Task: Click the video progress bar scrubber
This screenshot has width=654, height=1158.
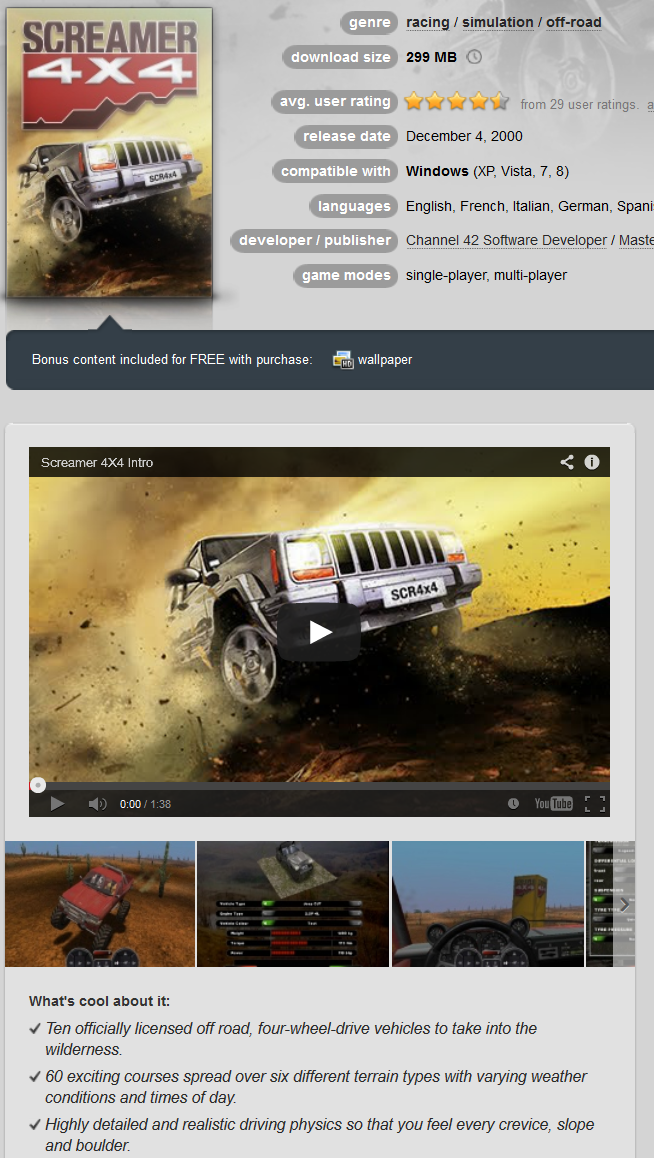Action: tap(38, 785)
